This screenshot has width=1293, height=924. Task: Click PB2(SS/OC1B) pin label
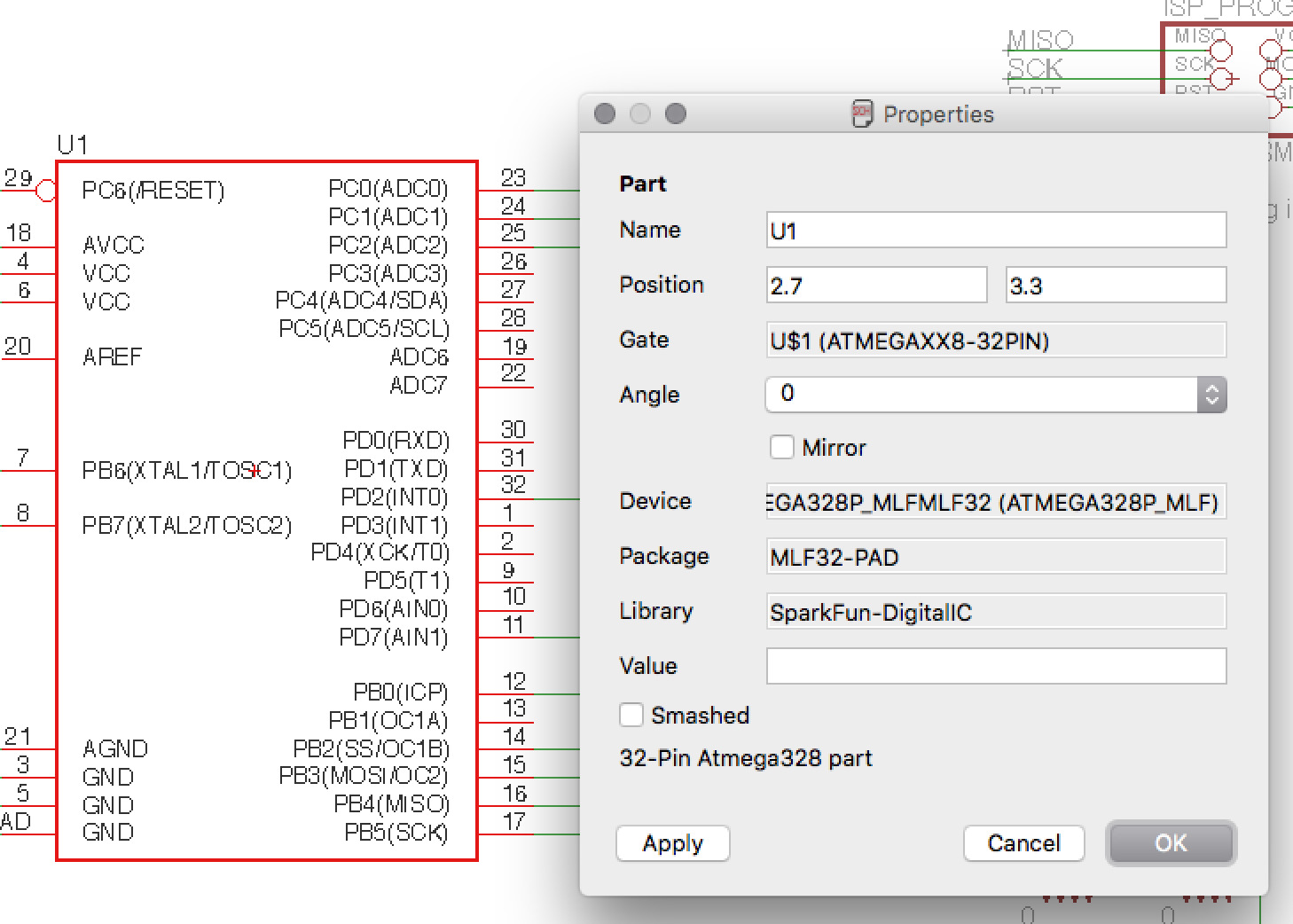[x=371, y=748]
